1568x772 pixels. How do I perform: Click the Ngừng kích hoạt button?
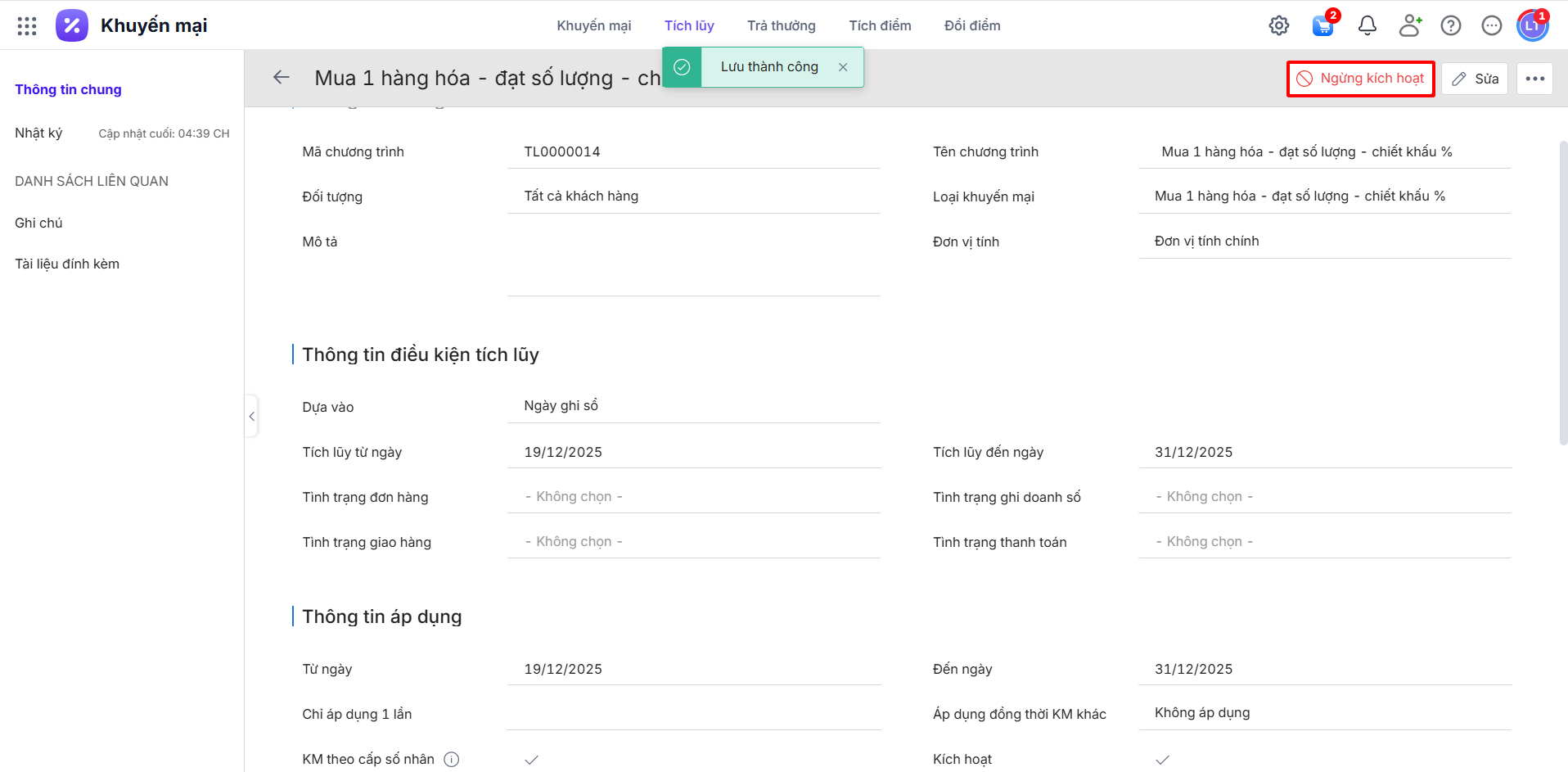tap(1360, 79)
